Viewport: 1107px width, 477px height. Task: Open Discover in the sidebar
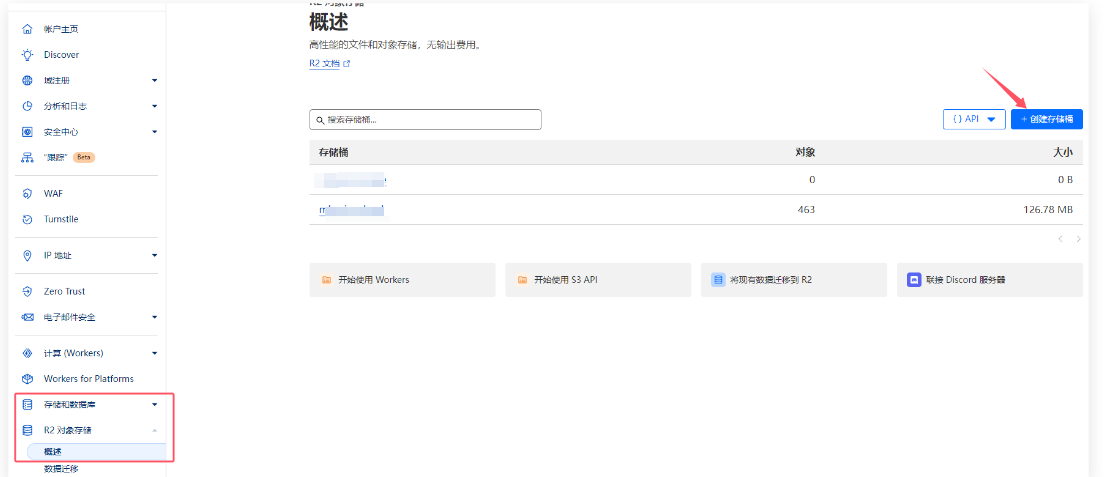(61, 54)
